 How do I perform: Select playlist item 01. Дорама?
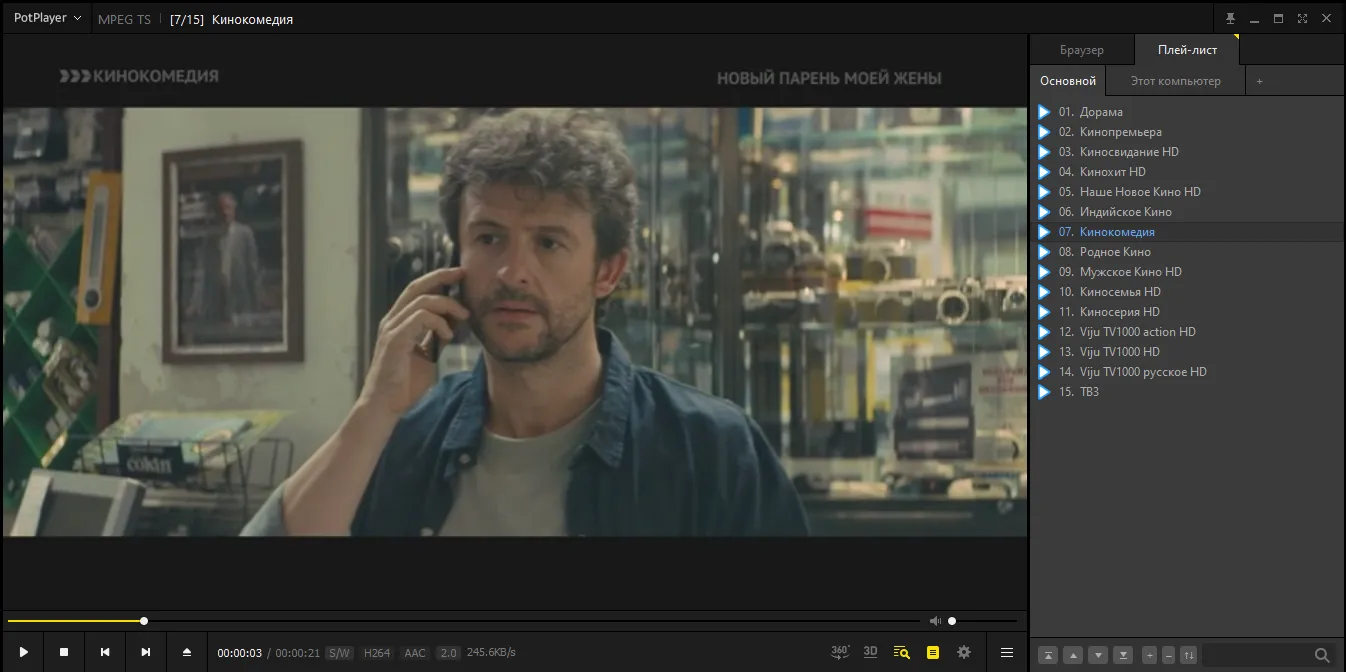coord(1187,112)
